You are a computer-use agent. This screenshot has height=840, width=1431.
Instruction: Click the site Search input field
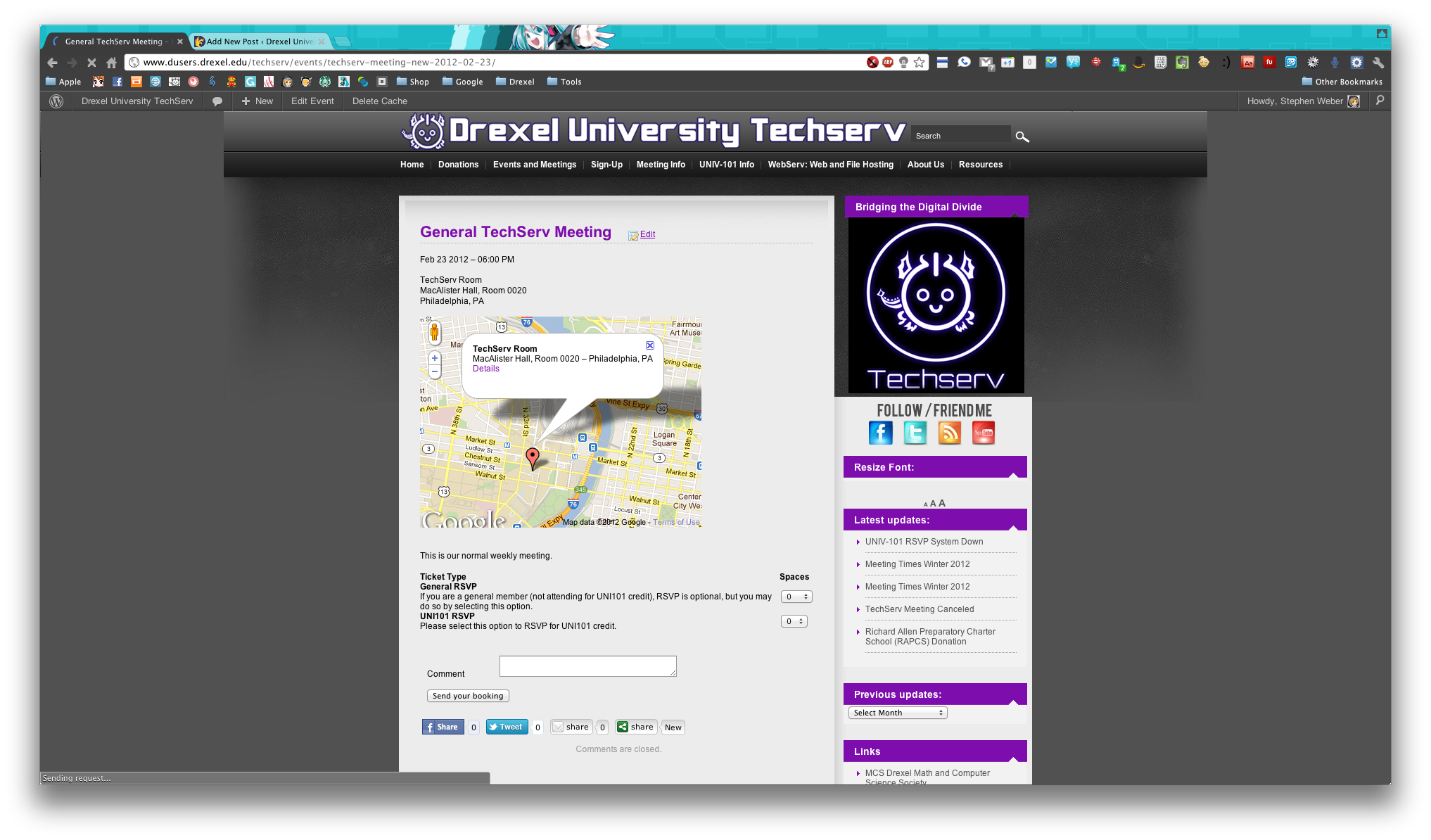(961, 136)
